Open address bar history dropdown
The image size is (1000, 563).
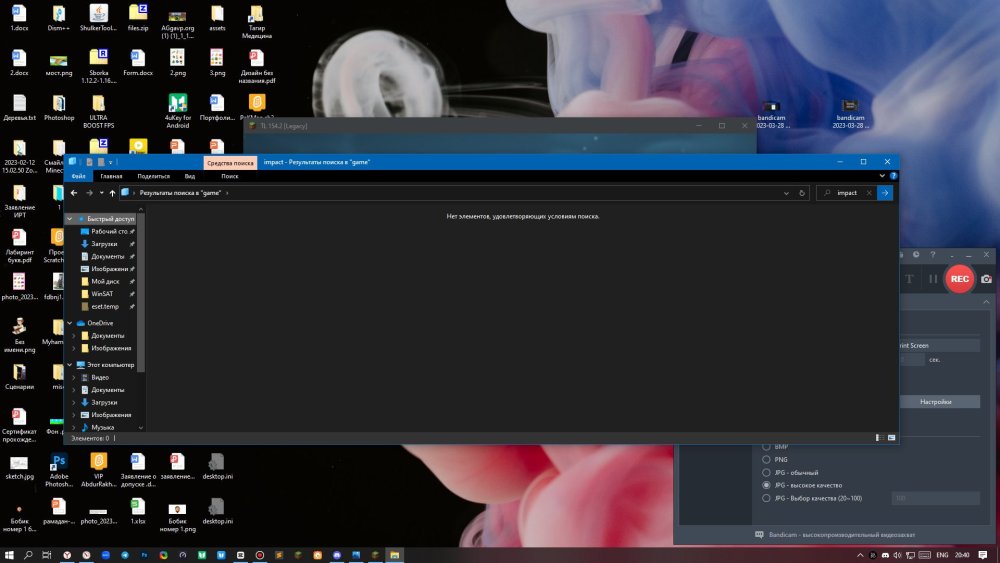[x=786, y=193]
